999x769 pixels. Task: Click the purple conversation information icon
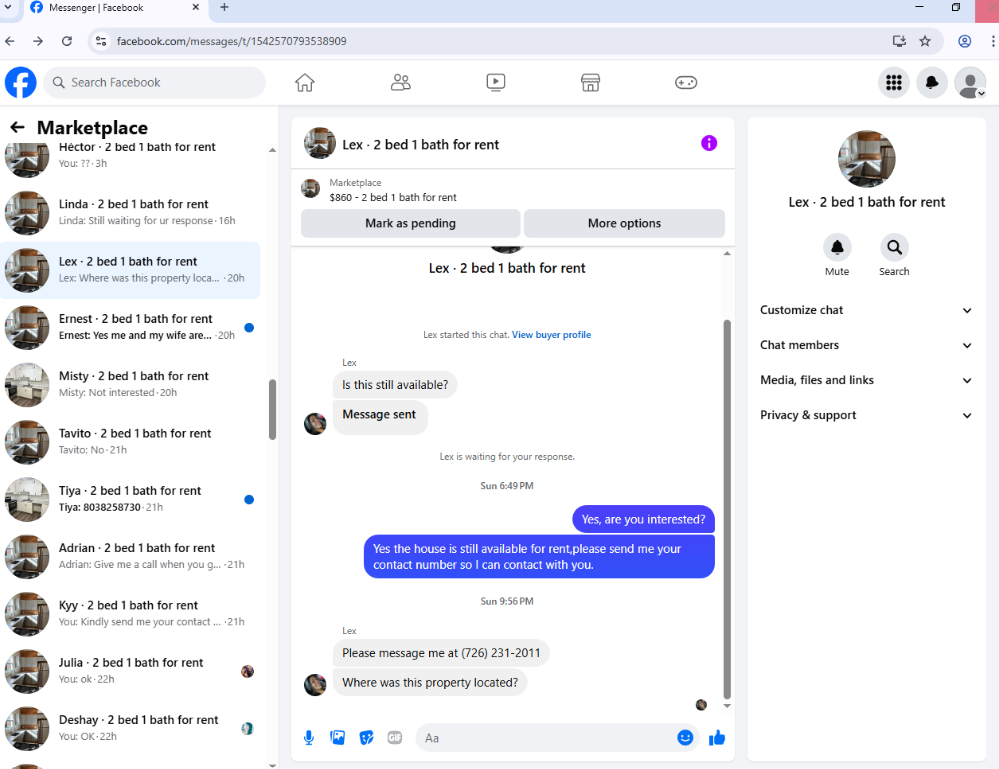(709, 143)
